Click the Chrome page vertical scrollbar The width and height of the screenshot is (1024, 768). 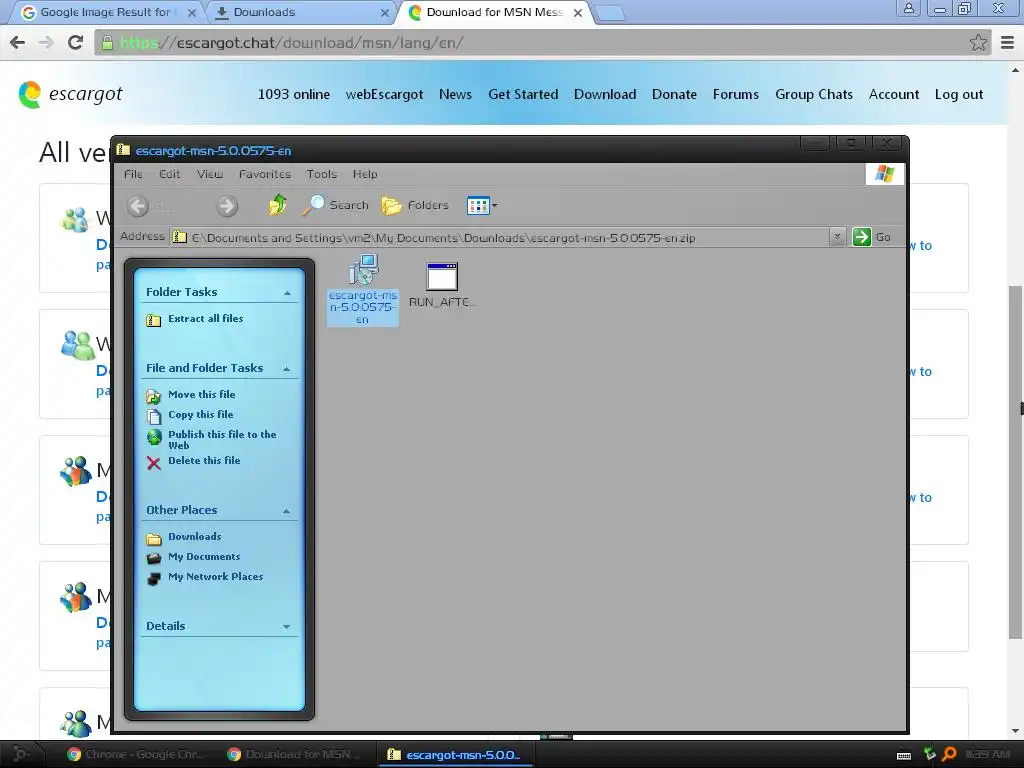pyautogui.click(x=1016, y=462)
